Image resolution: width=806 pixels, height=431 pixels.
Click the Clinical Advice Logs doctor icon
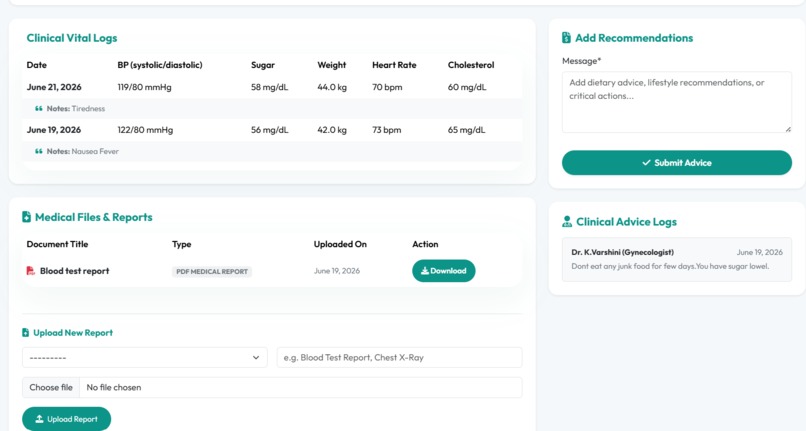(x=567, y=222)
